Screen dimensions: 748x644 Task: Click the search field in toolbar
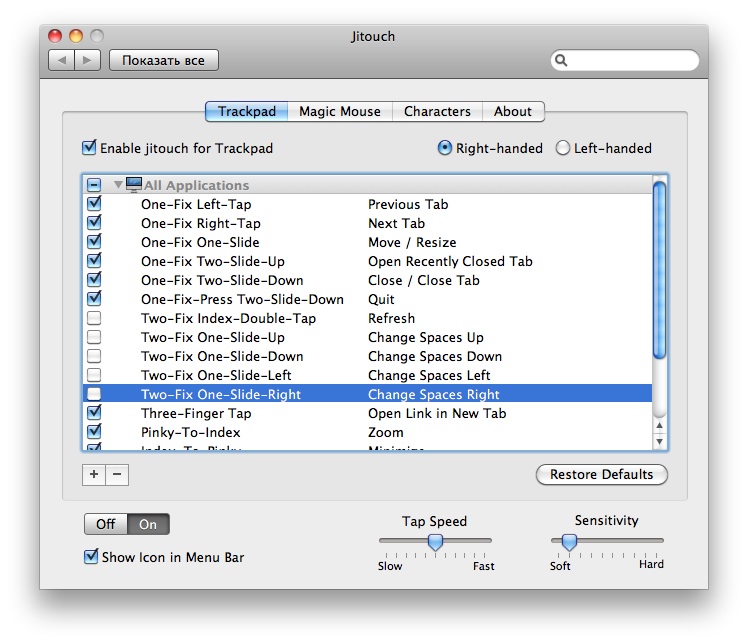click(625, 60)
